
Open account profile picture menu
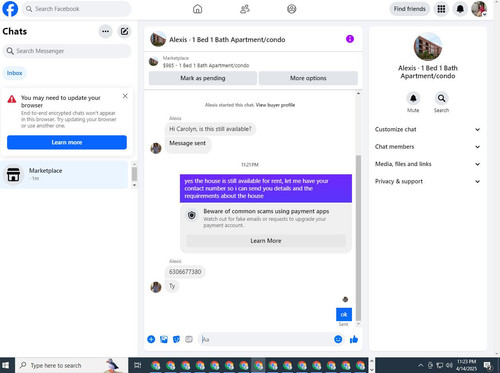(479, 9)
